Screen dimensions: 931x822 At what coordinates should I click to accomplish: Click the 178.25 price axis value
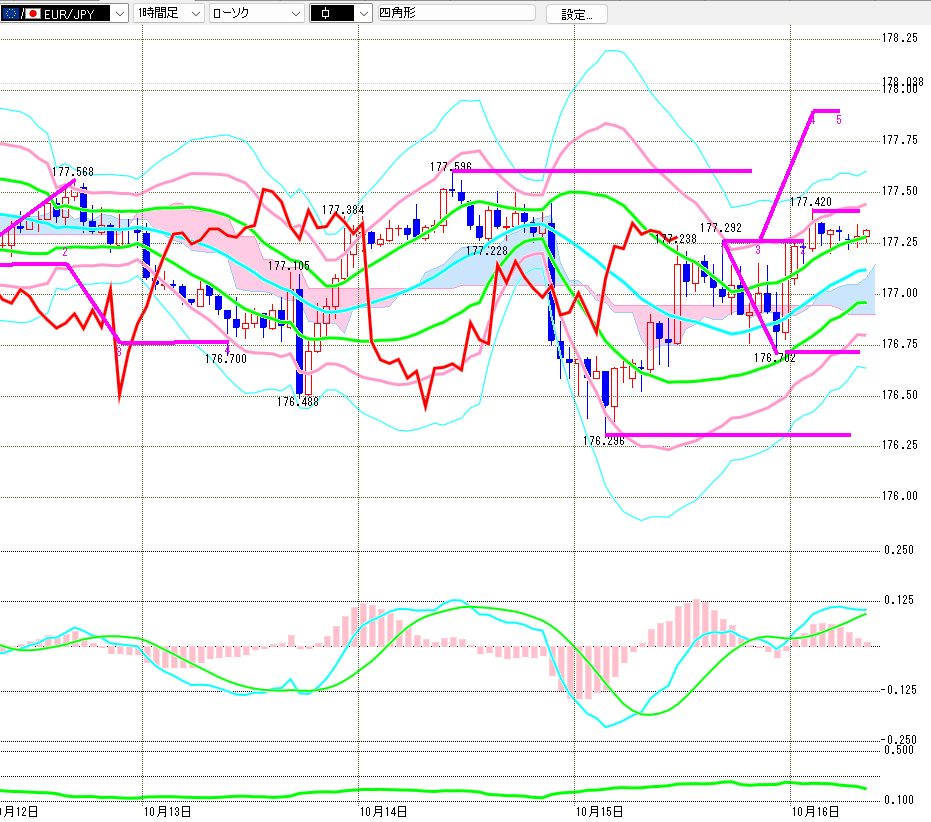[x=900, y=38]
